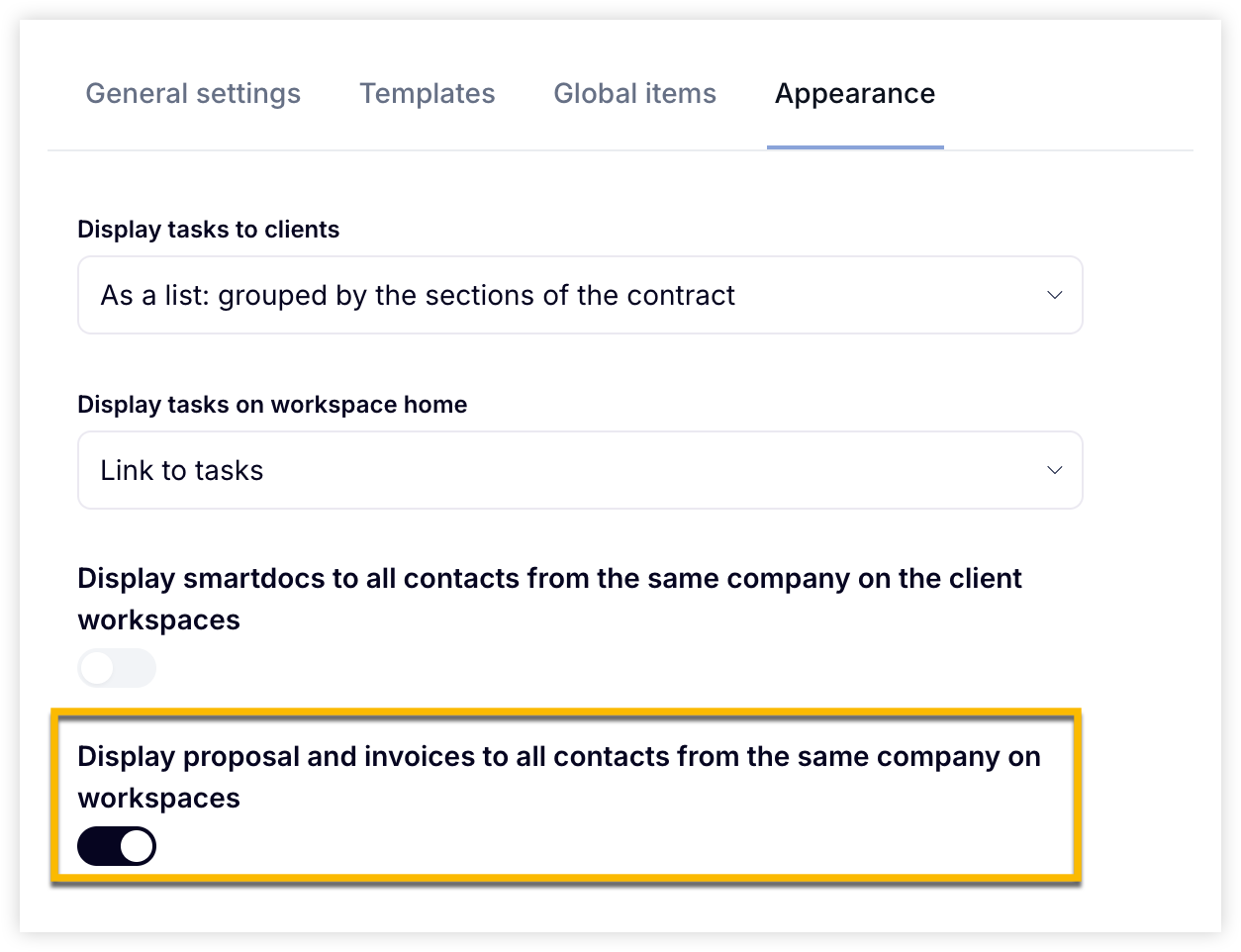Expand chevron on Display tasks to clients dropdown
This screenshot has height=952, width=1241.
tap(1055, 295)
